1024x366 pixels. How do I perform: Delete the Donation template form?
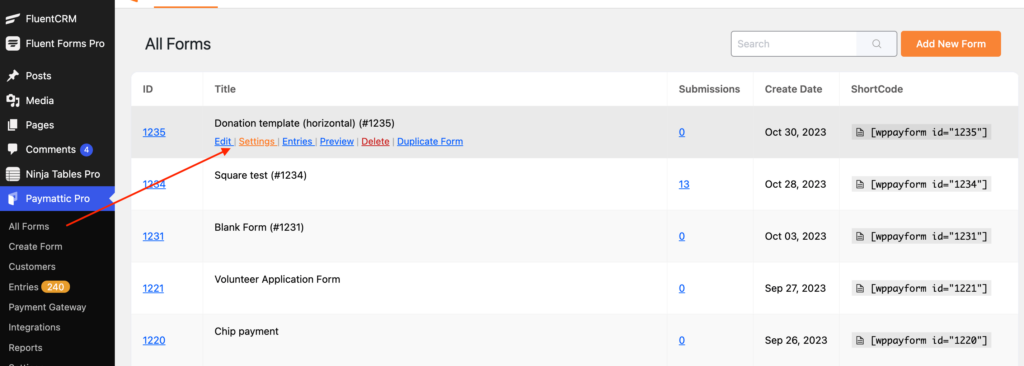(376, 142)
